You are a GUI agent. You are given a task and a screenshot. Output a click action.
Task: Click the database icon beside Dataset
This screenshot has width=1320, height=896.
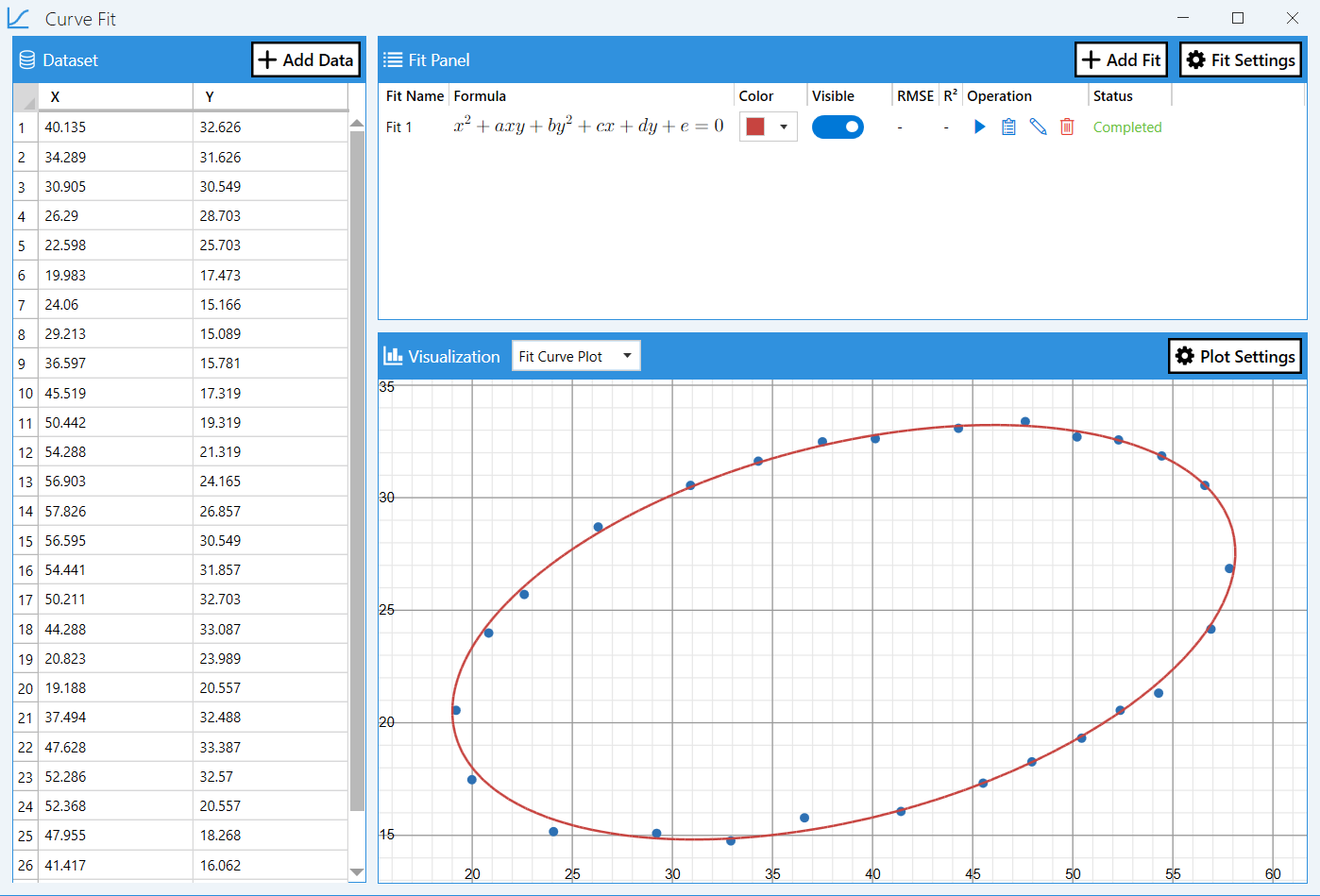click(25, 59)
